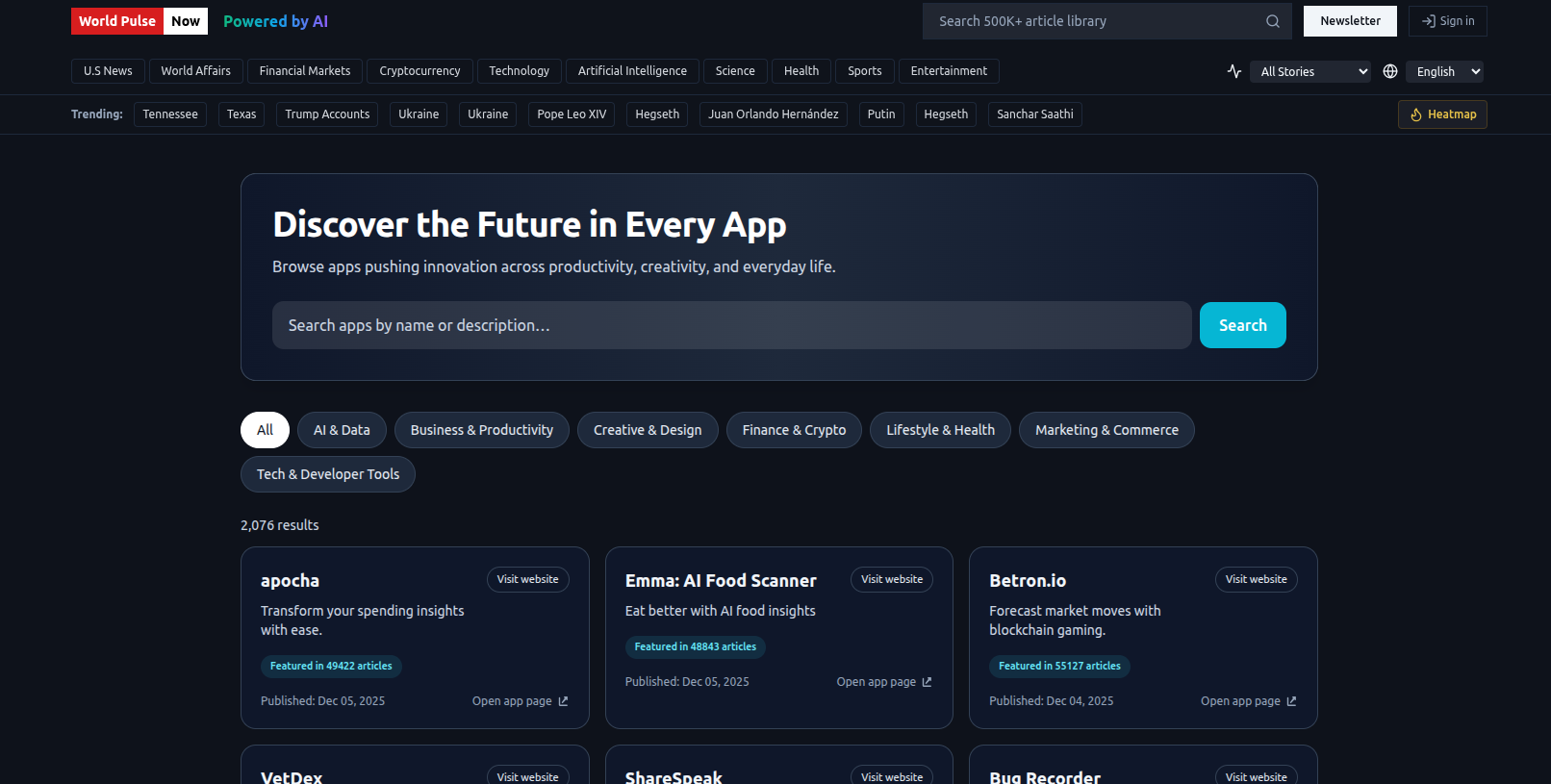Click the Sign in button

click(1448, 21)
